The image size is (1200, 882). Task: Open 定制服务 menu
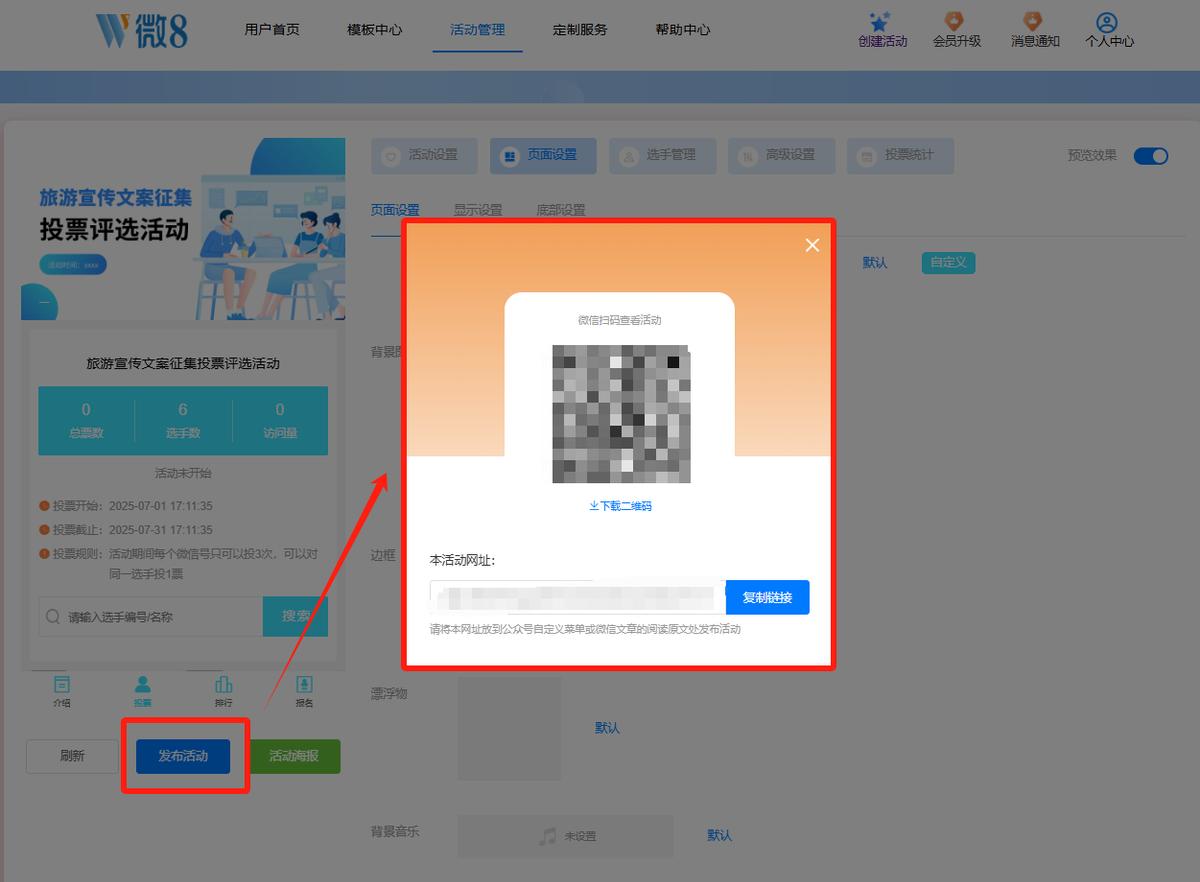(580, 30)
